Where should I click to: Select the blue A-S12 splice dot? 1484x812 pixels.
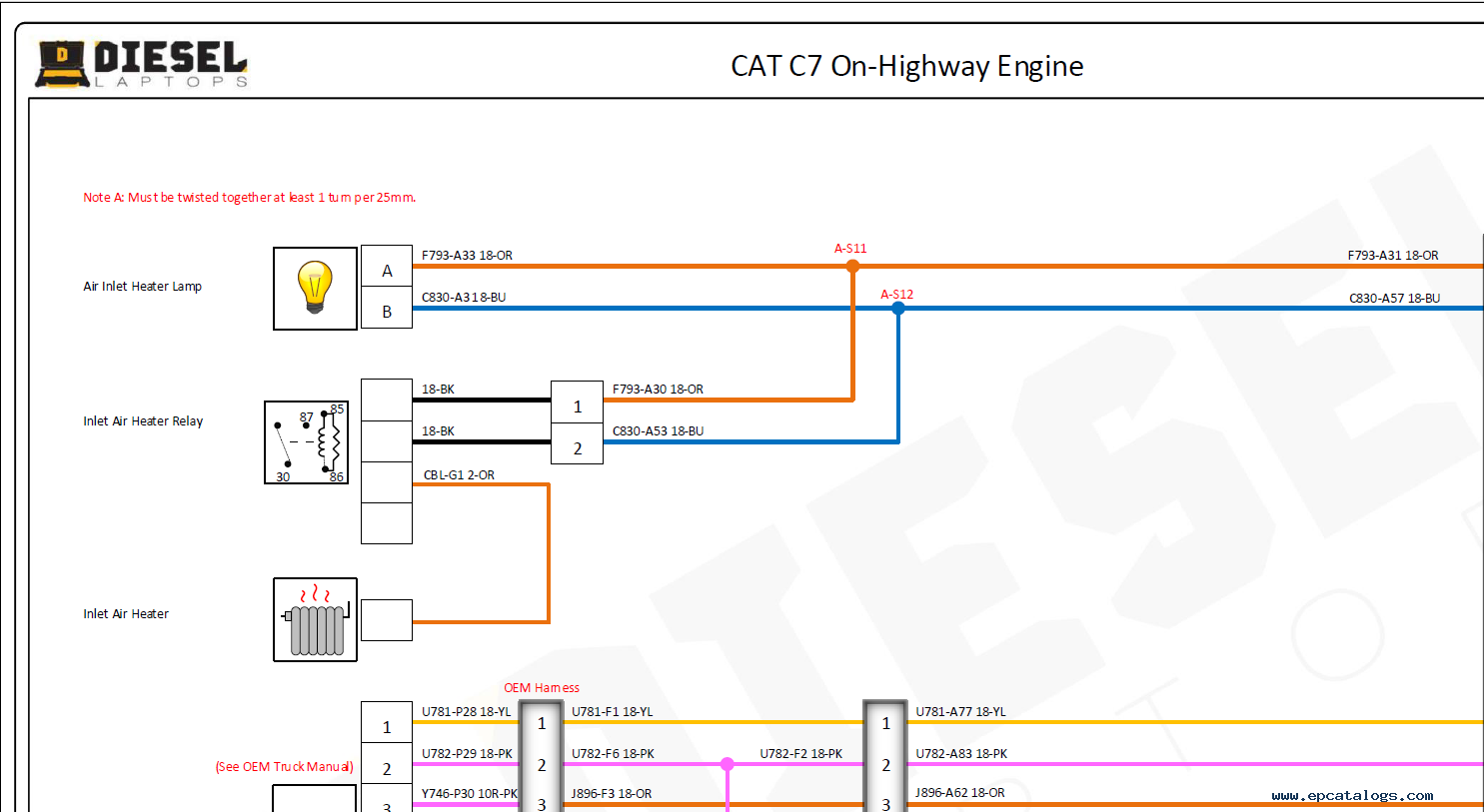point(898,308)
